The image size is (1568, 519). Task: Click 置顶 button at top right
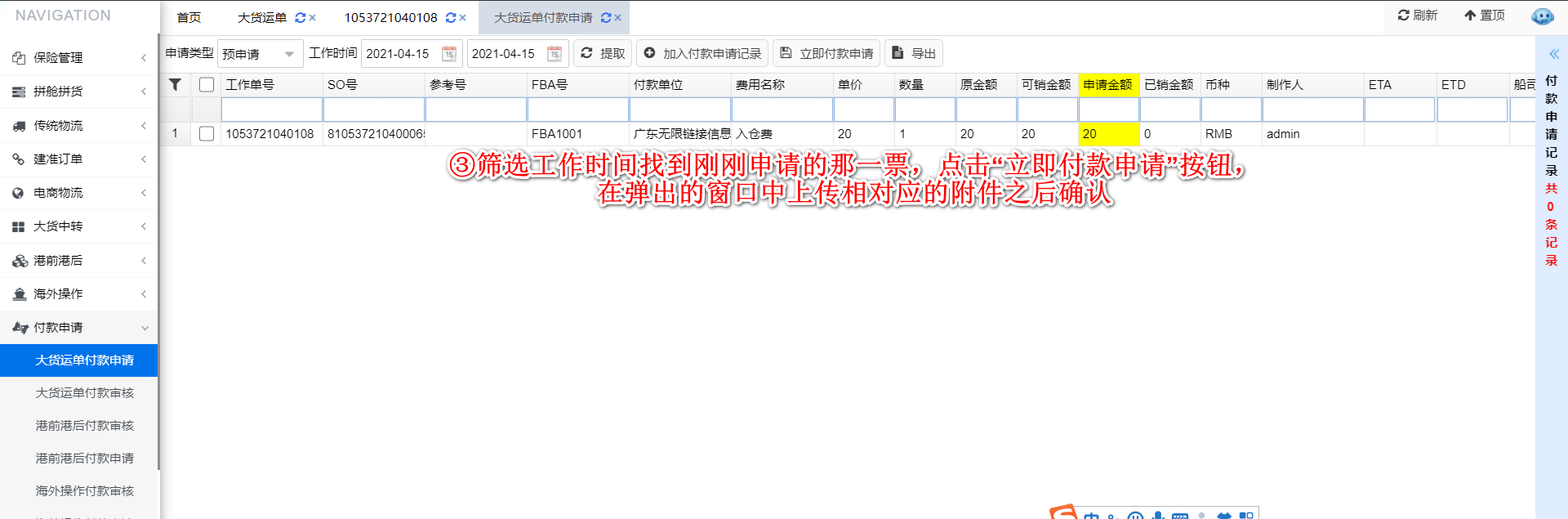tap(1484, 16)
